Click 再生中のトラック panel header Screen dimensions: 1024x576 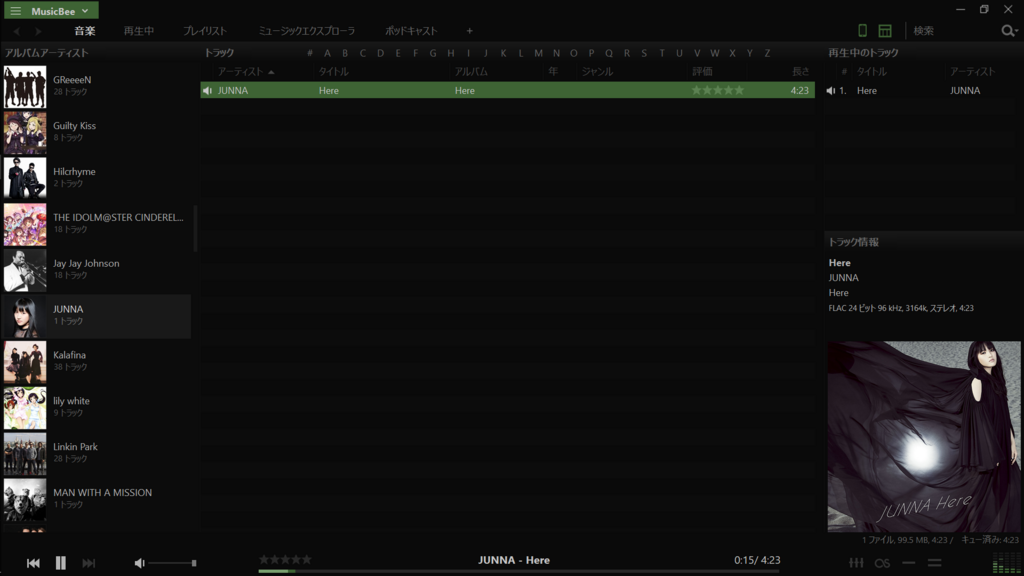coord(863,53)
